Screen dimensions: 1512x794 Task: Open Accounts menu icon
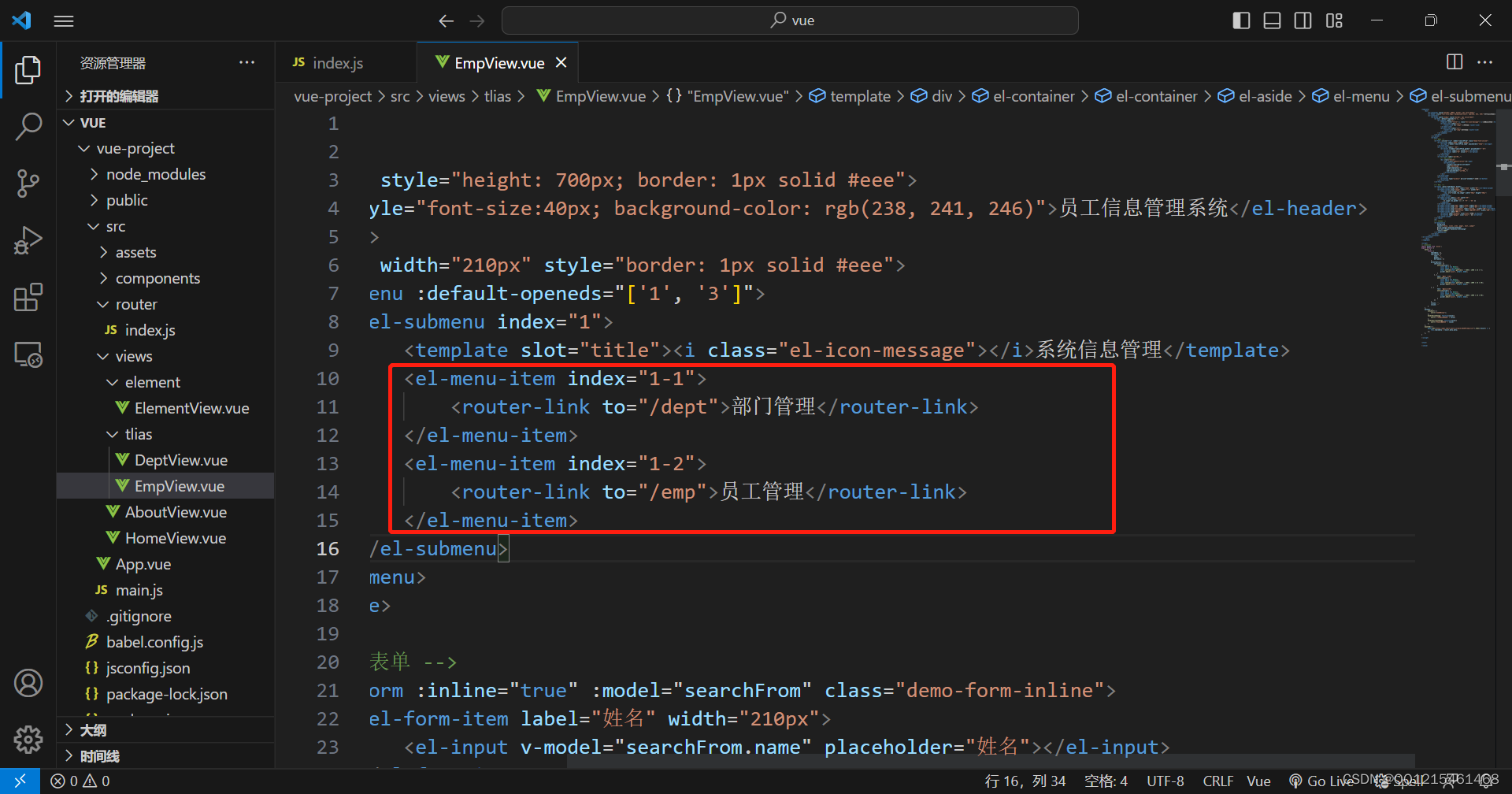click(28, 683)
